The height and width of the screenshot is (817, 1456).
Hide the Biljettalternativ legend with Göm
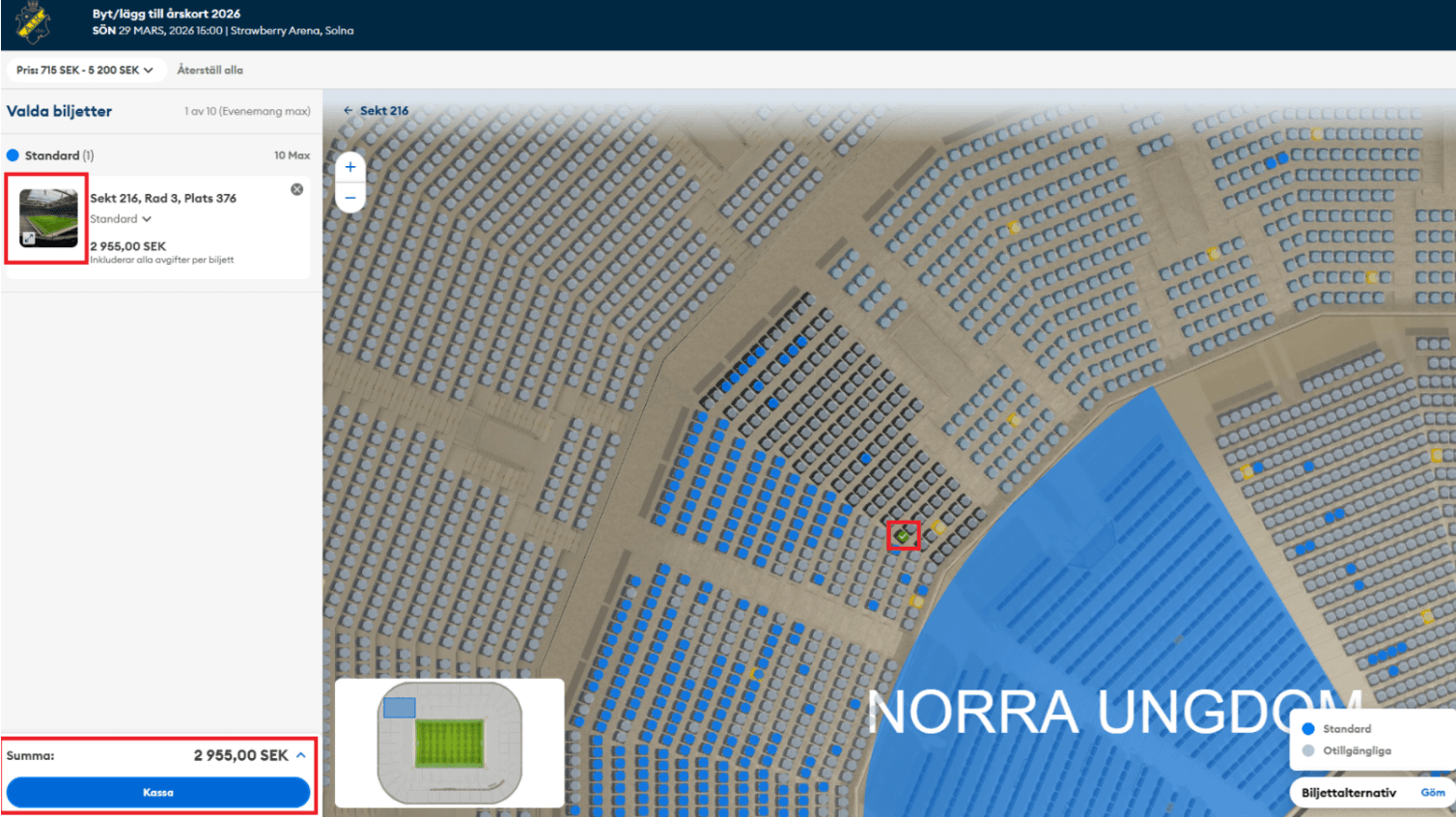(1432, 793)
